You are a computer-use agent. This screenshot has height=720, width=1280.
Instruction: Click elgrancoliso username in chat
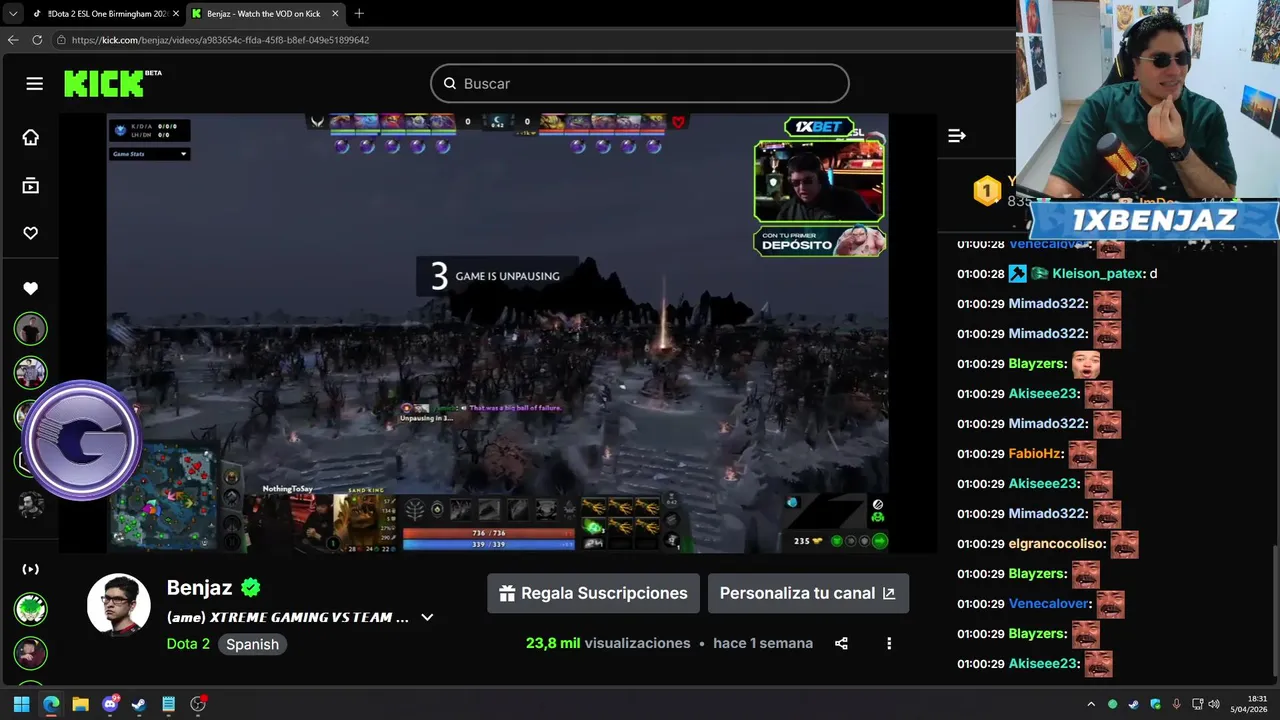pos(1058,543)
